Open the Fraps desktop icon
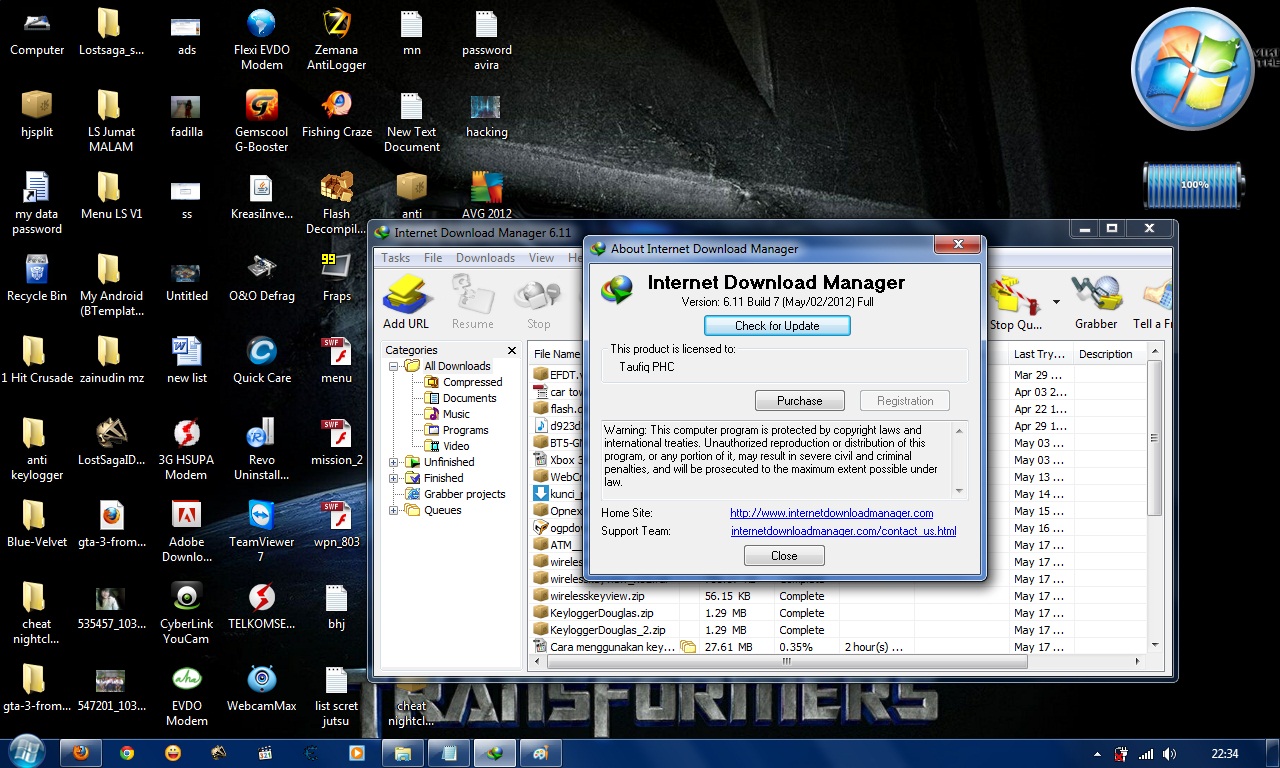Image resolution: width=1280 pixels, height=768 pixels. pyautogui.click(x=337, y=278)
